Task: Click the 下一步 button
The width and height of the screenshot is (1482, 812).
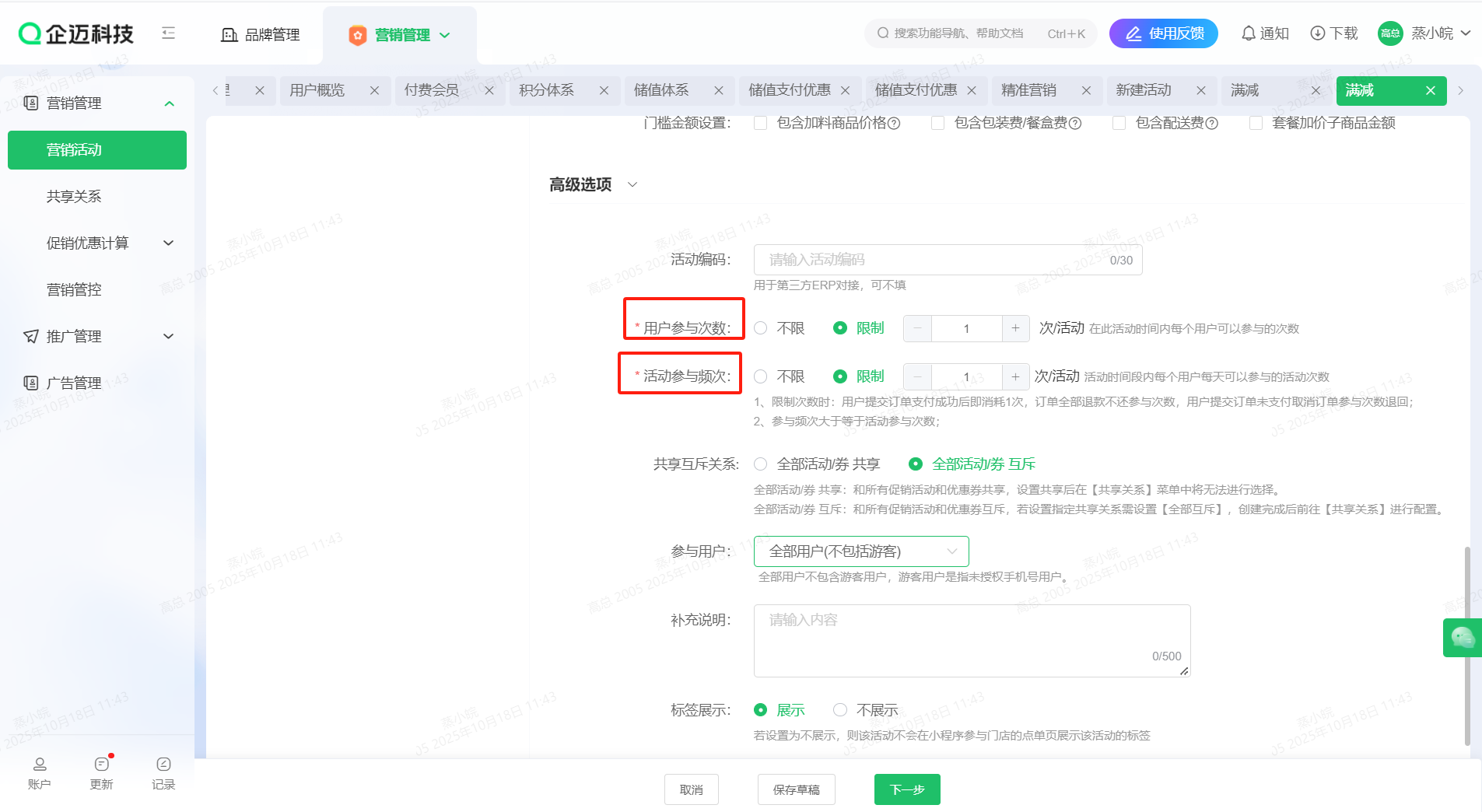Action: click(907, 789)
